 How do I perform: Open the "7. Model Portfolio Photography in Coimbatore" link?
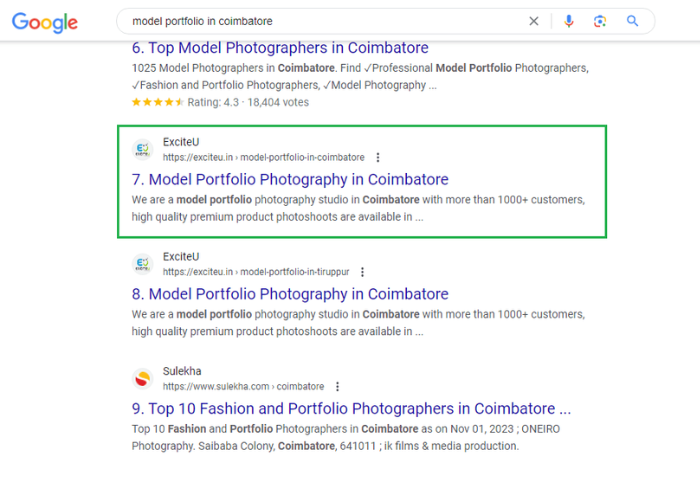(x=290, y=180)
